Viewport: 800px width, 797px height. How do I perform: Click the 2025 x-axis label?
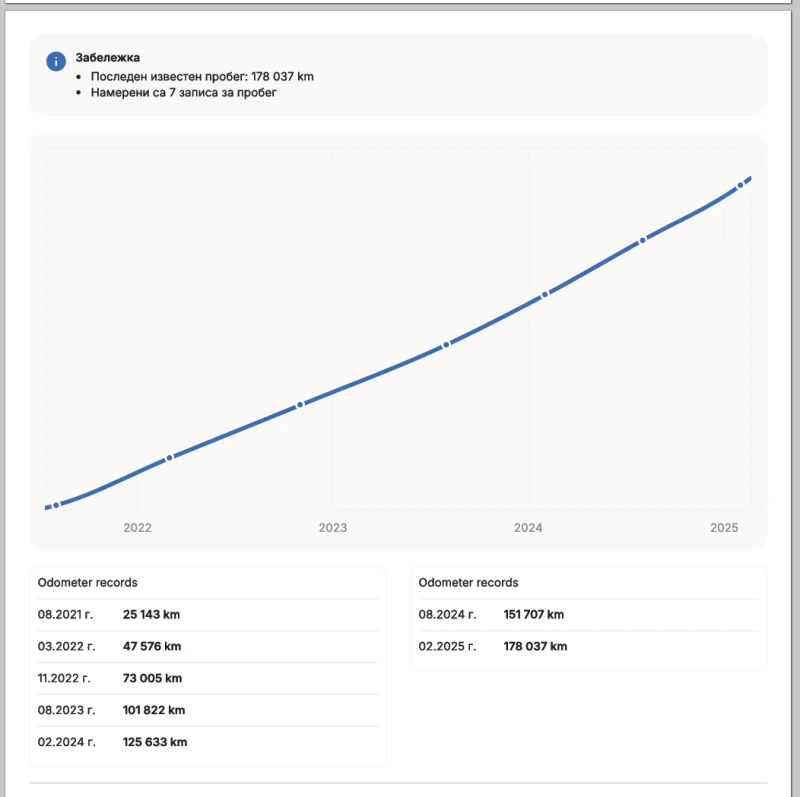723,527
